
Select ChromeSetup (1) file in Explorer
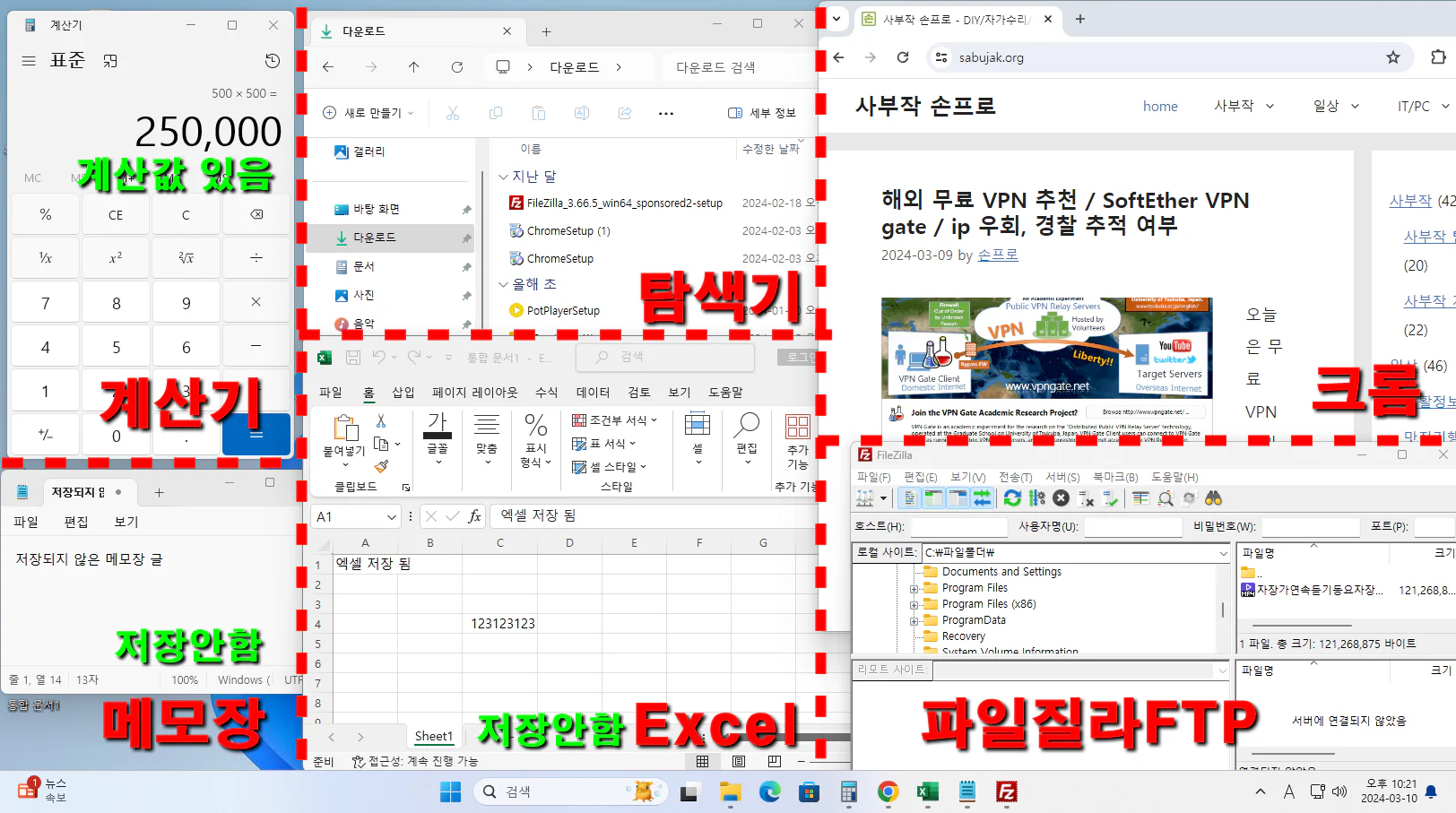click(568, 231)
